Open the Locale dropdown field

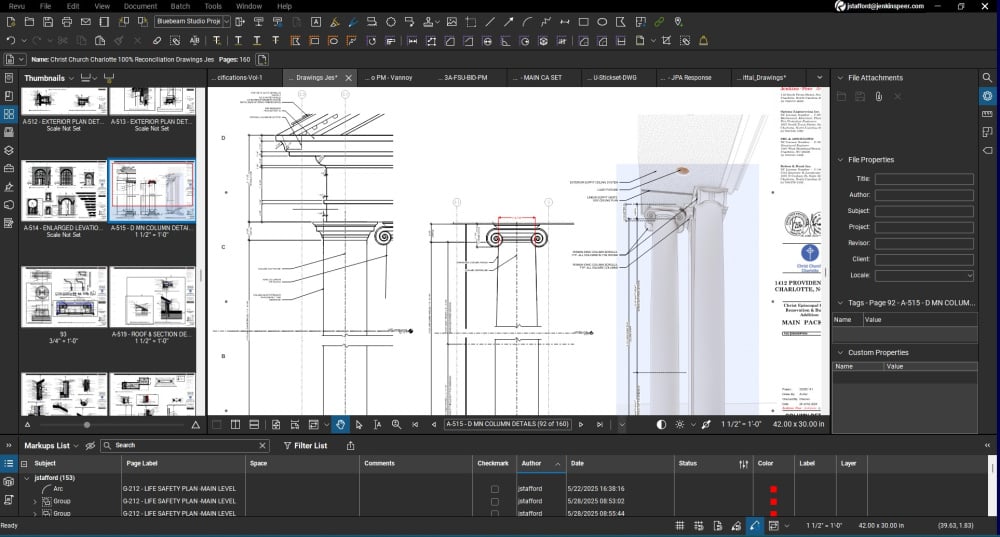pyautogui.click(x=924, y=276)
